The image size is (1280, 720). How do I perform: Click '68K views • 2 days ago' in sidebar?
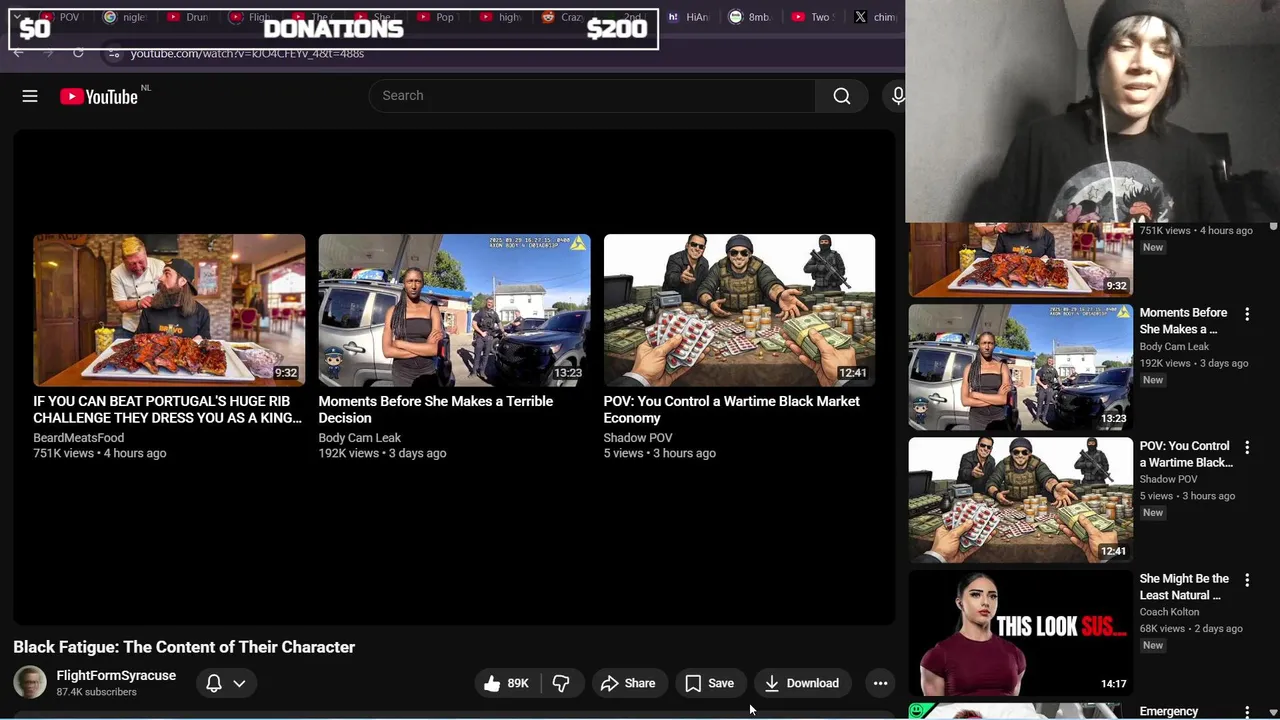[x=1191, y=629]
